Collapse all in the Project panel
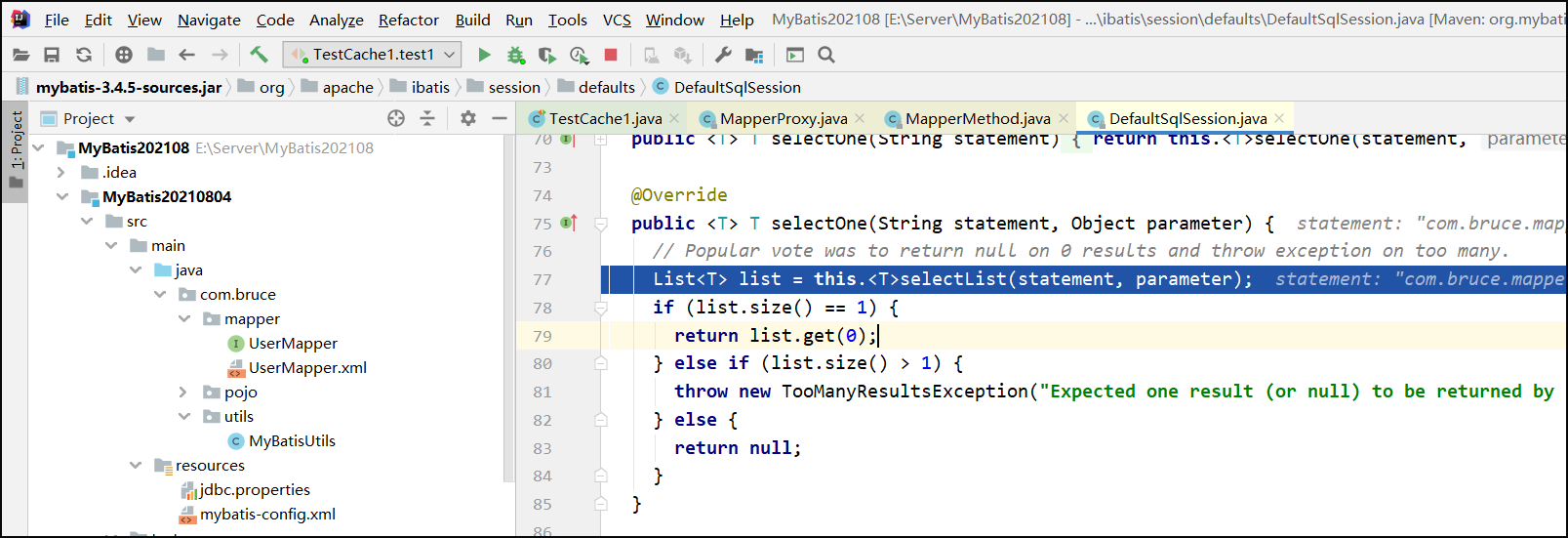1568x538 pixels. [427, 118]
